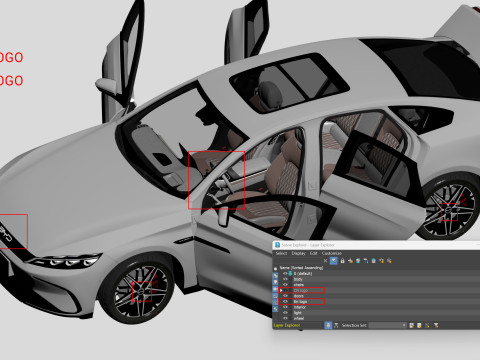The width and height of the screenshot is (480, 360).
Task: Hide the light layer with its eye icon
Action: (285, 313)
